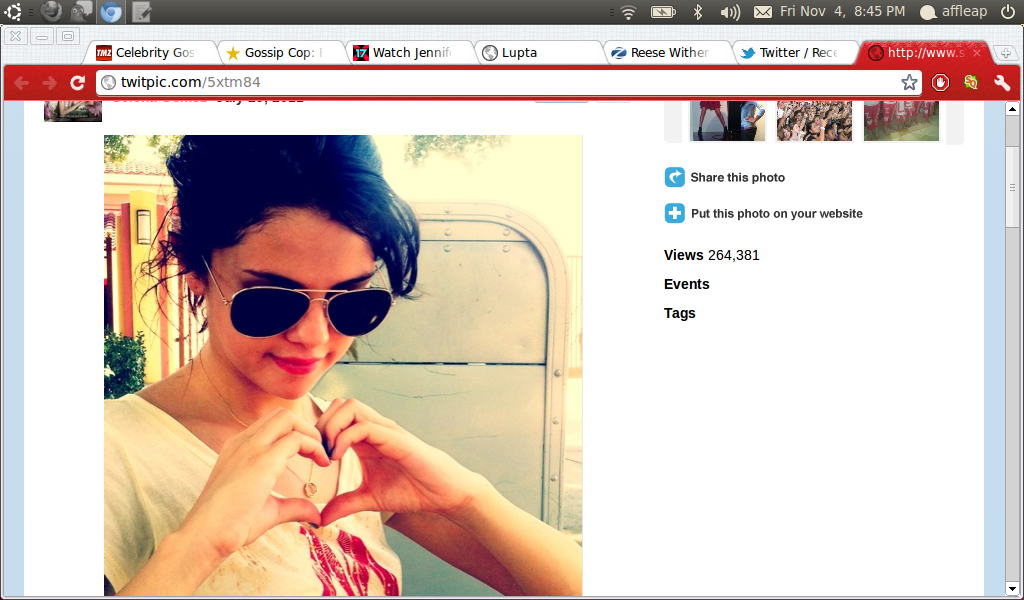Bookmark this page with the star icon
This screenshot has width=1024, height=600.
[909, 82]
